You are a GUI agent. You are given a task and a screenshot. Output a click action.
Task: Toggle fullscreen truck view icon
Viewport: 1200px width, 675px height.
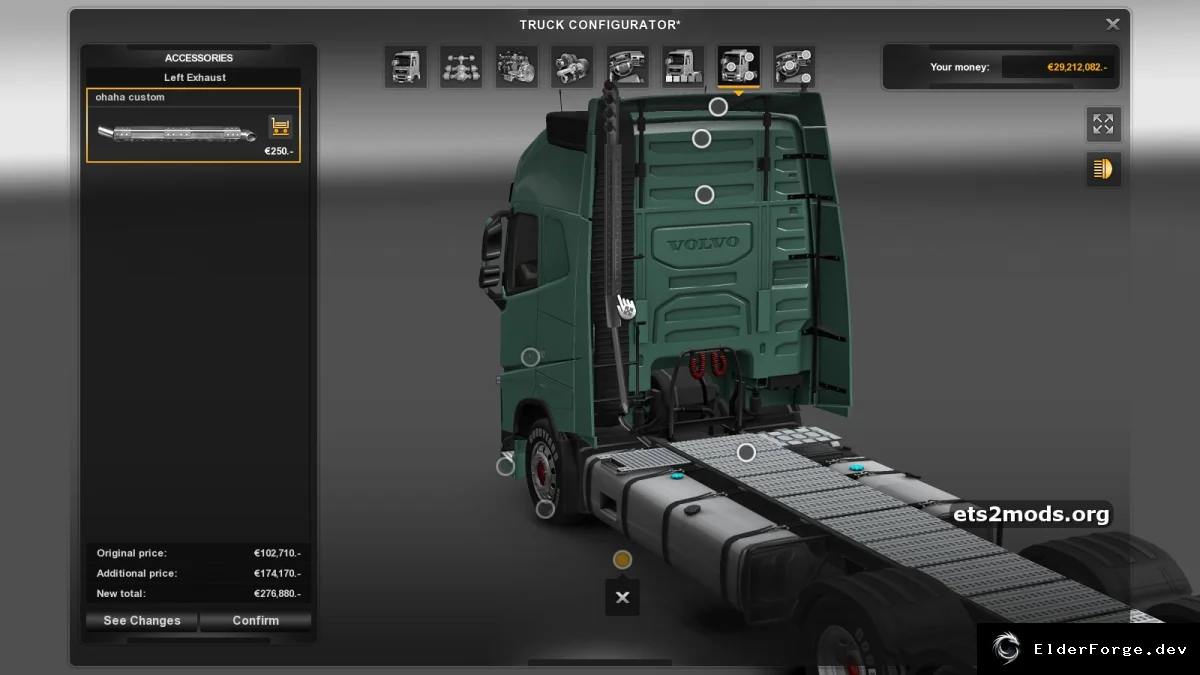pyautogui.click(x=1103, y=124)
